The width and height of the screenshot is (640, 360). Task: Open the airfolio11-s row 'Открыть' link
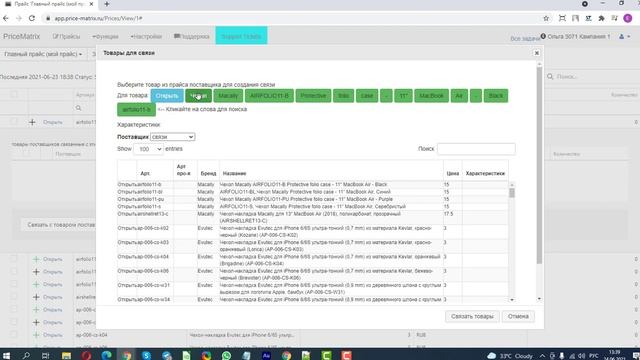[x=127, y=207]
